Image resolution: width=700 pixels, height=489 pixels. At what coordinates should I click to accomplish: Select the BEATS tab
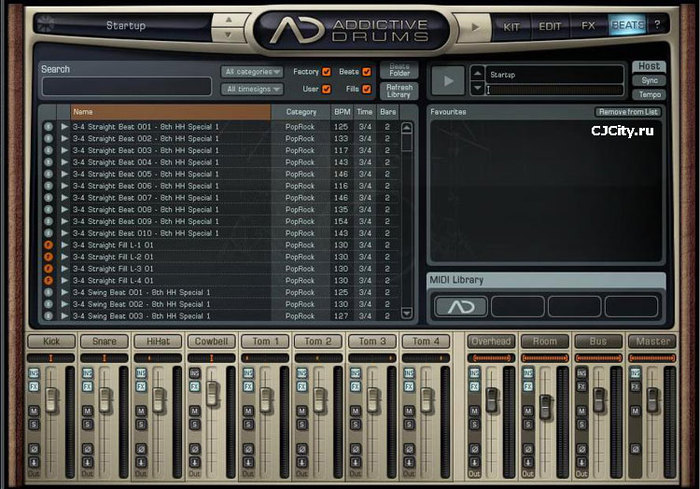[x=627, y=25]
